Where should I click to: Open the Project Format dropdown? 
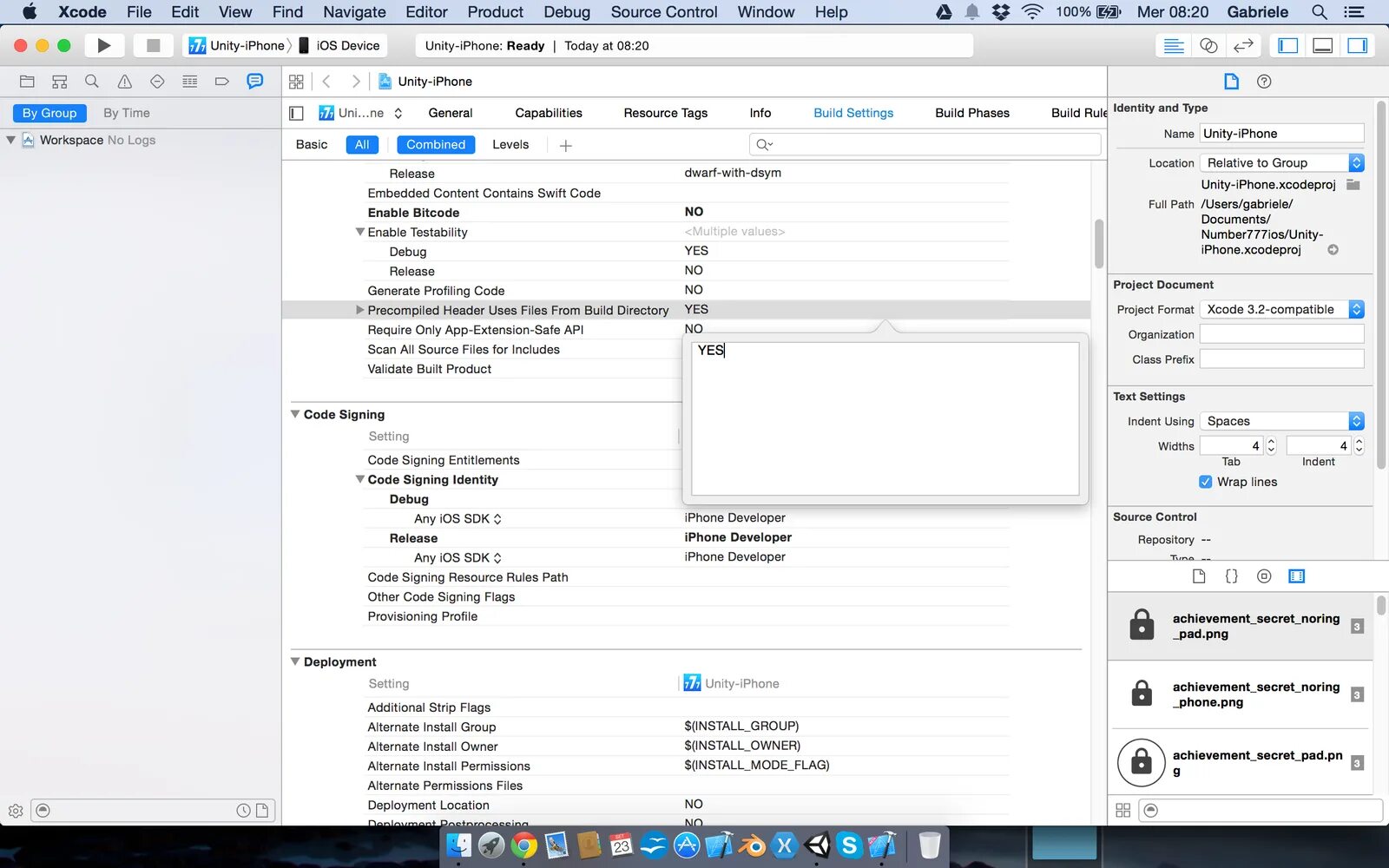[1282, 310]
